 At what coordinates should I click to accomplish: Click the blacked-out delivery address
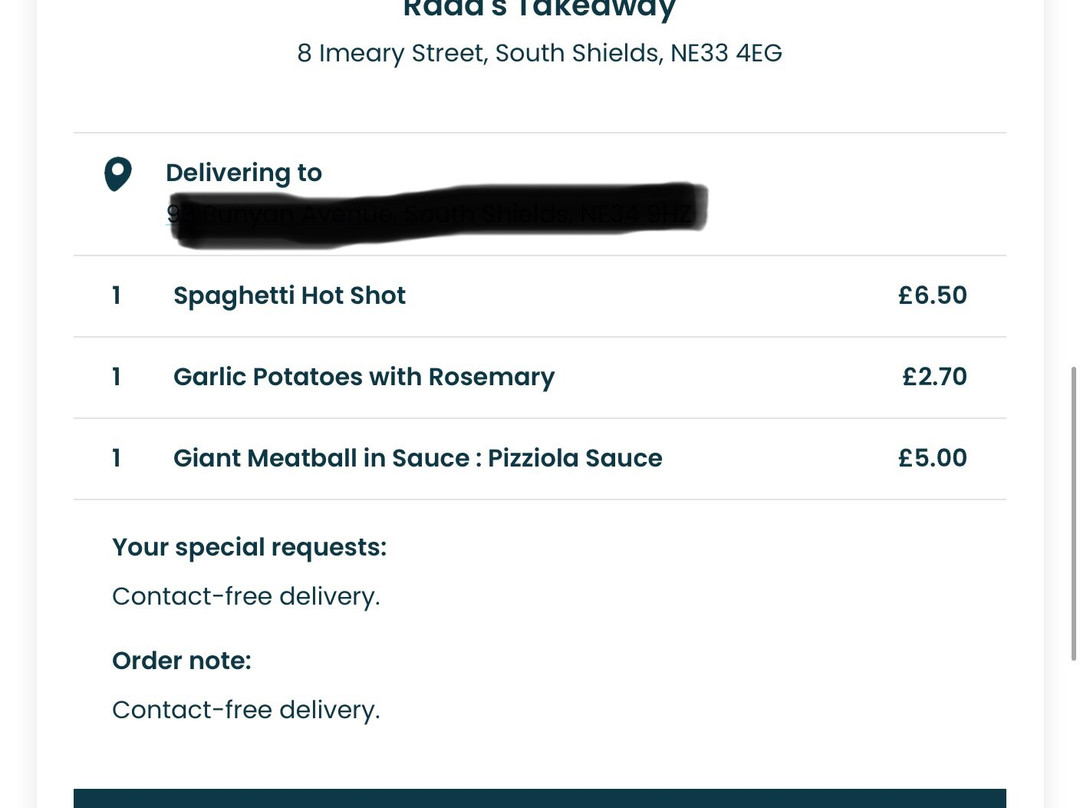point(438,214)
